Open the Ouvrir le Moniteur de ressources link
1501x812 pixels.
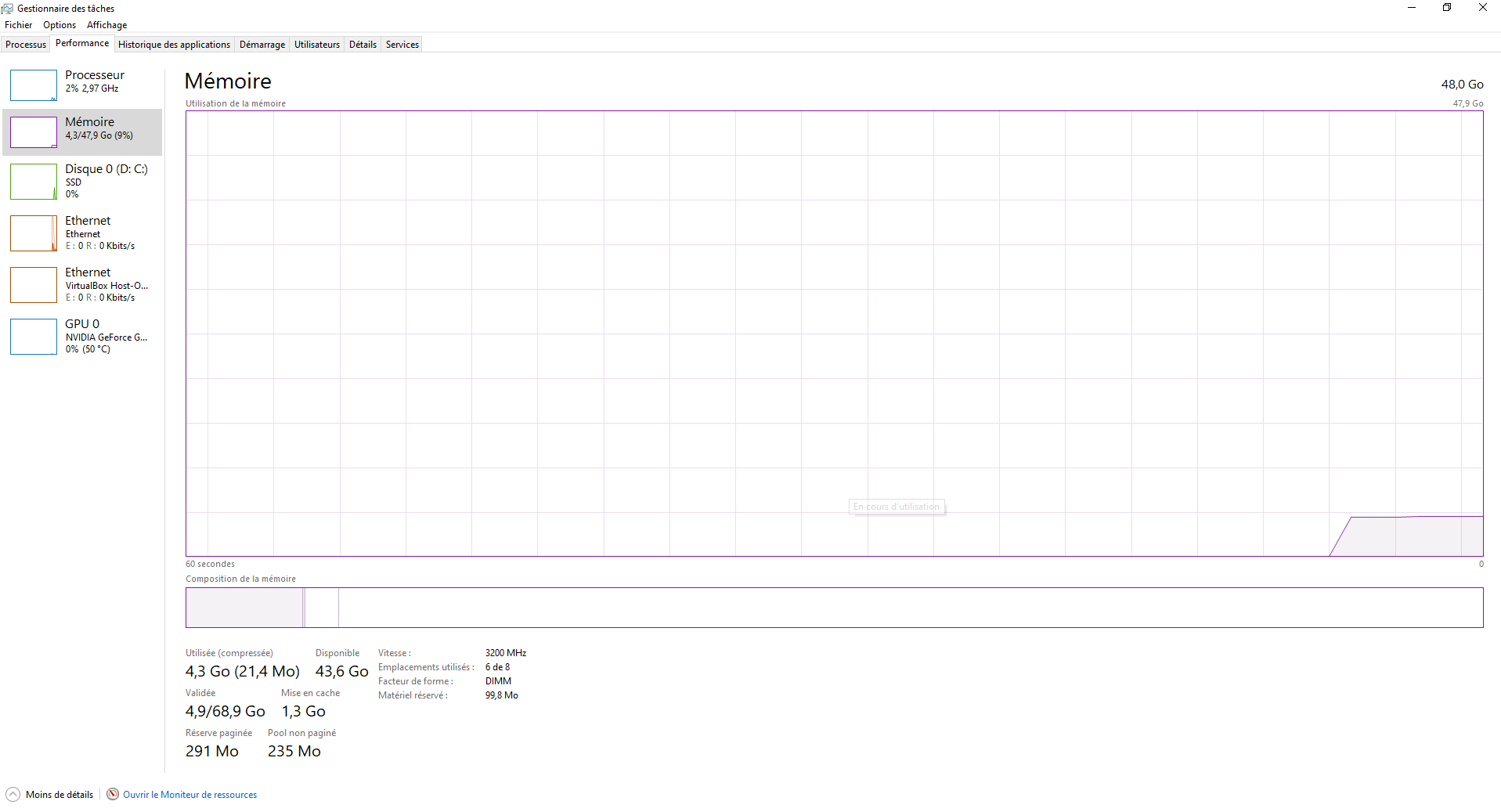[189, 795]
